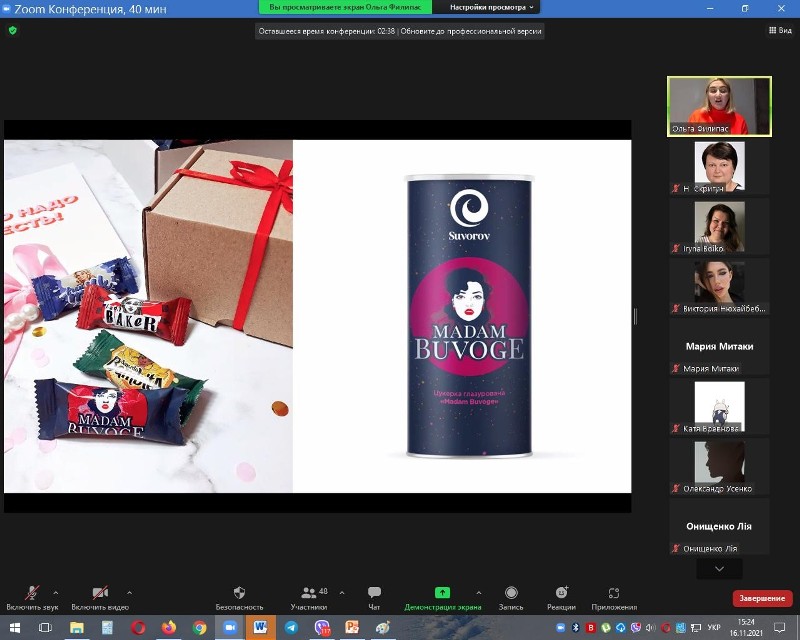Image resolution: width=800 pixels, height=640 pixels.
Task: Open Calculator from taskbar
Action: [107, 628]
